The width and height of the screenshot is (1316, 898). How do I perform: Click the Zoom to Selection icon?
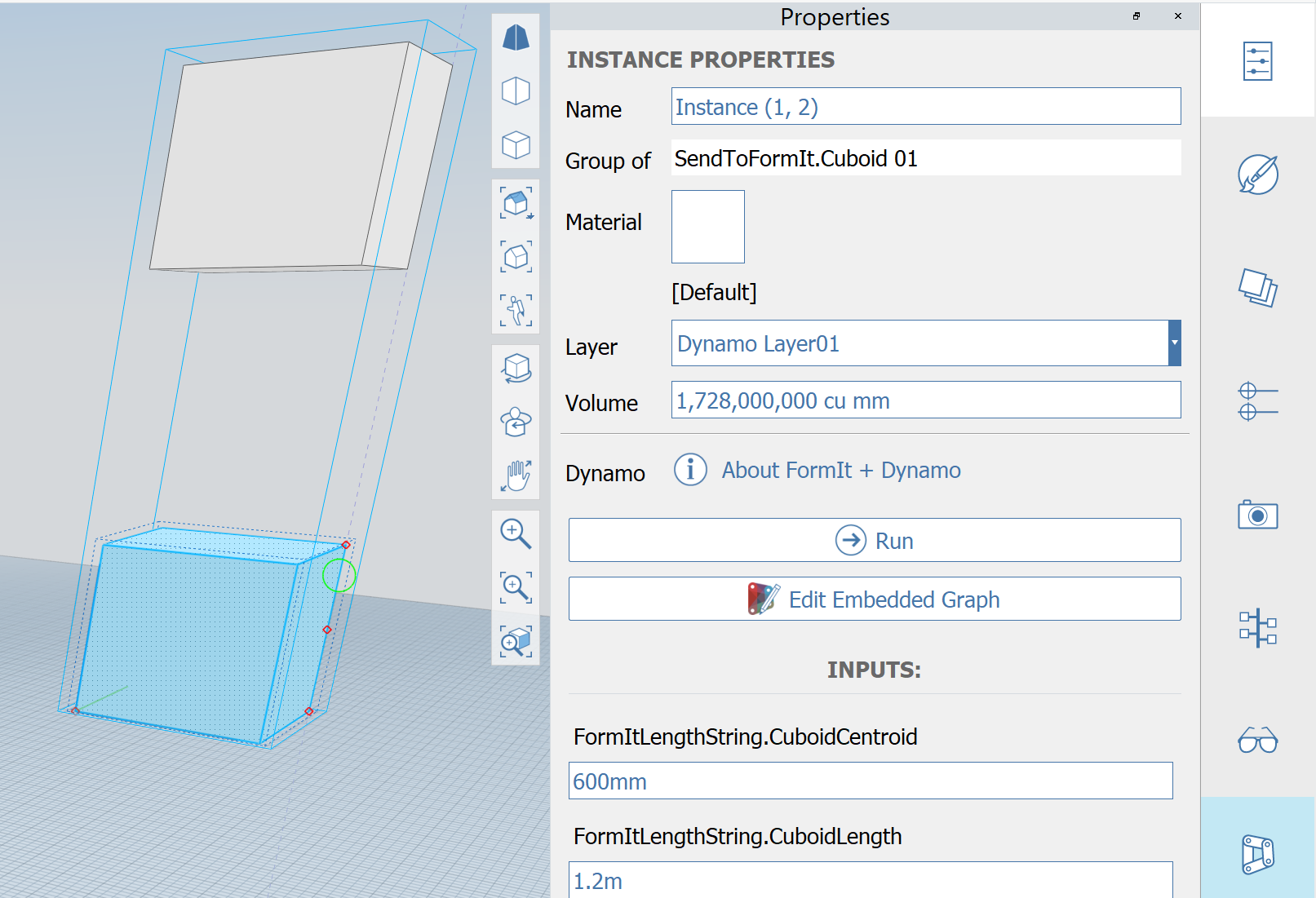point(515,641)
